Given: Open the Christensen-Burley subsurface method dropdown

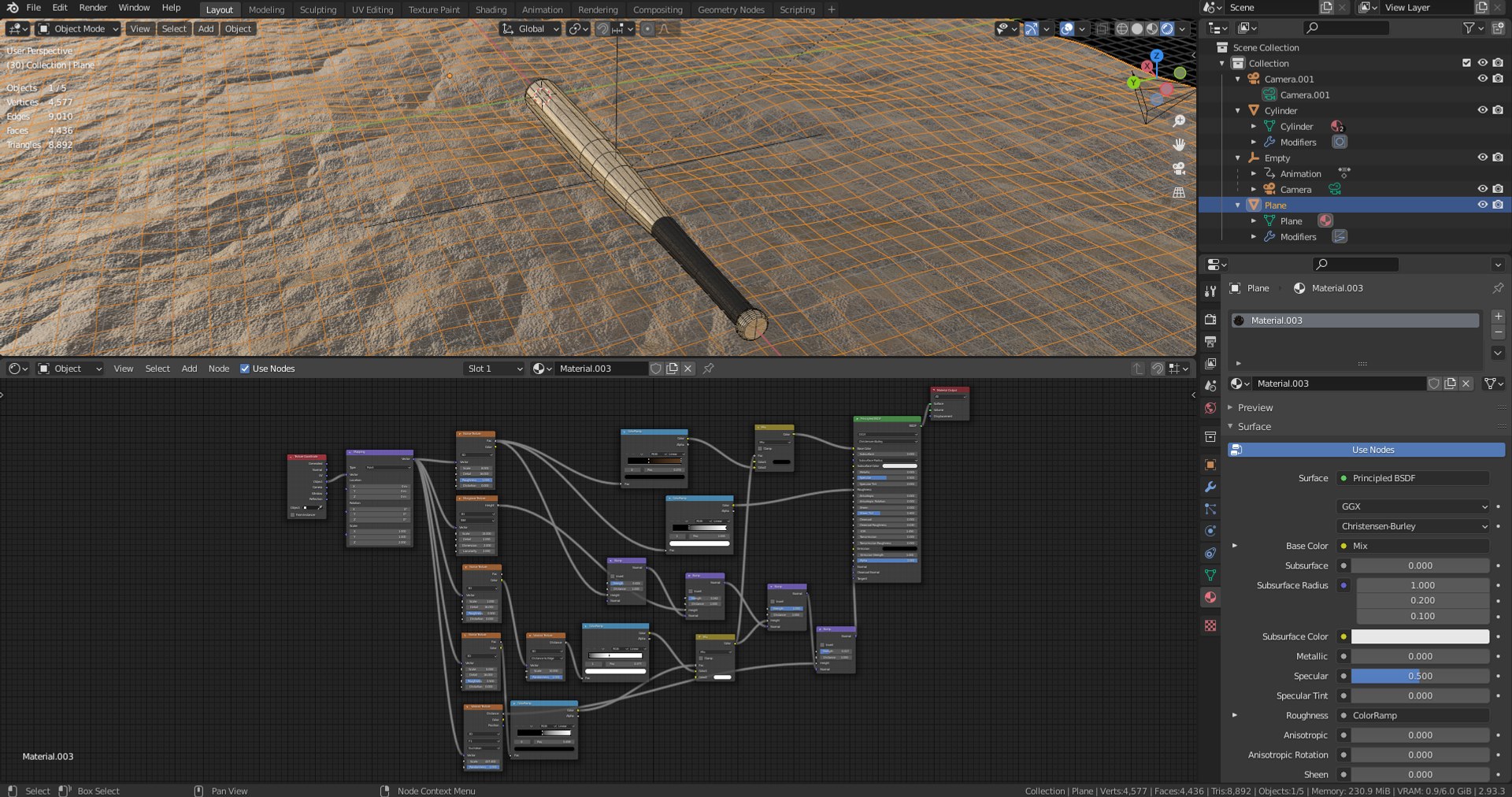Looking at the screenshot, I should point(1413,526).
